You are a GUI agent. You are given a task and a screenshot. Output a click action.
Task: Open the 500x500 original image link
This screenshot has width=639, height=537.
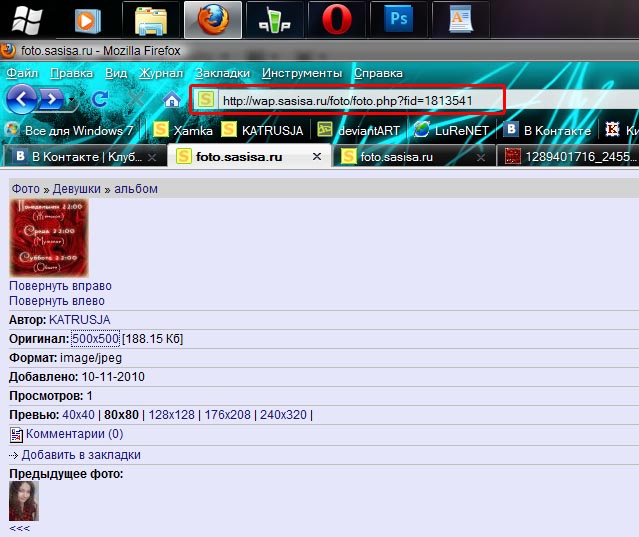pos(95,339)
